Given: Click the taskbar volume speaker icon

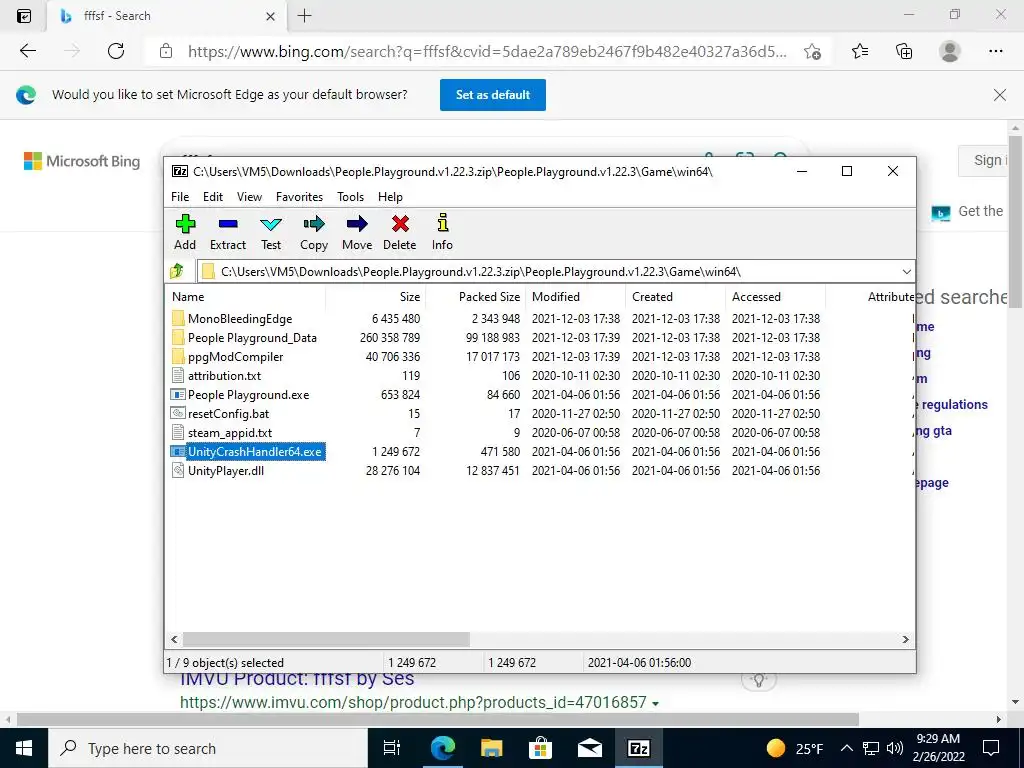Looking at the screenshot, I should click(895, 748).
